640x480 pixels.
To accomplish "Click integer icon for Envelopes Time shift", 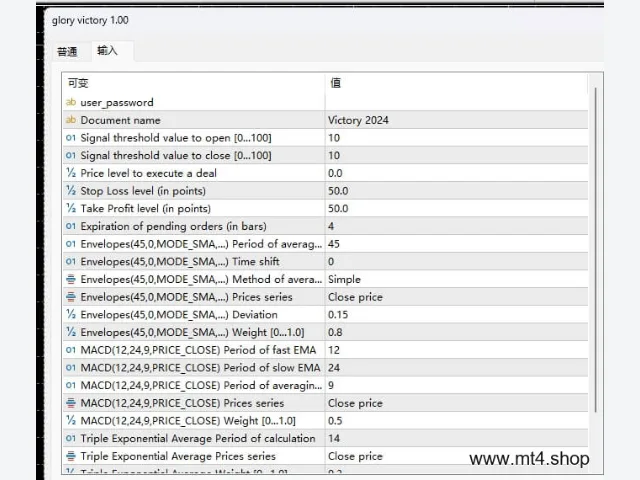I will click(x=71, y=262).
